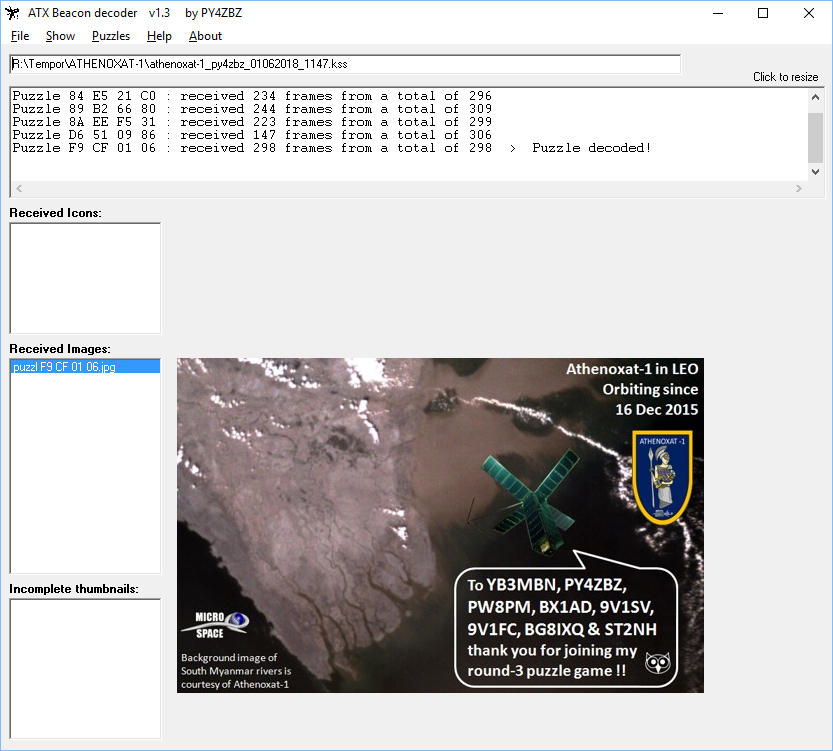Click the 'Puzzle D6 51 09 86' log line

252,135
